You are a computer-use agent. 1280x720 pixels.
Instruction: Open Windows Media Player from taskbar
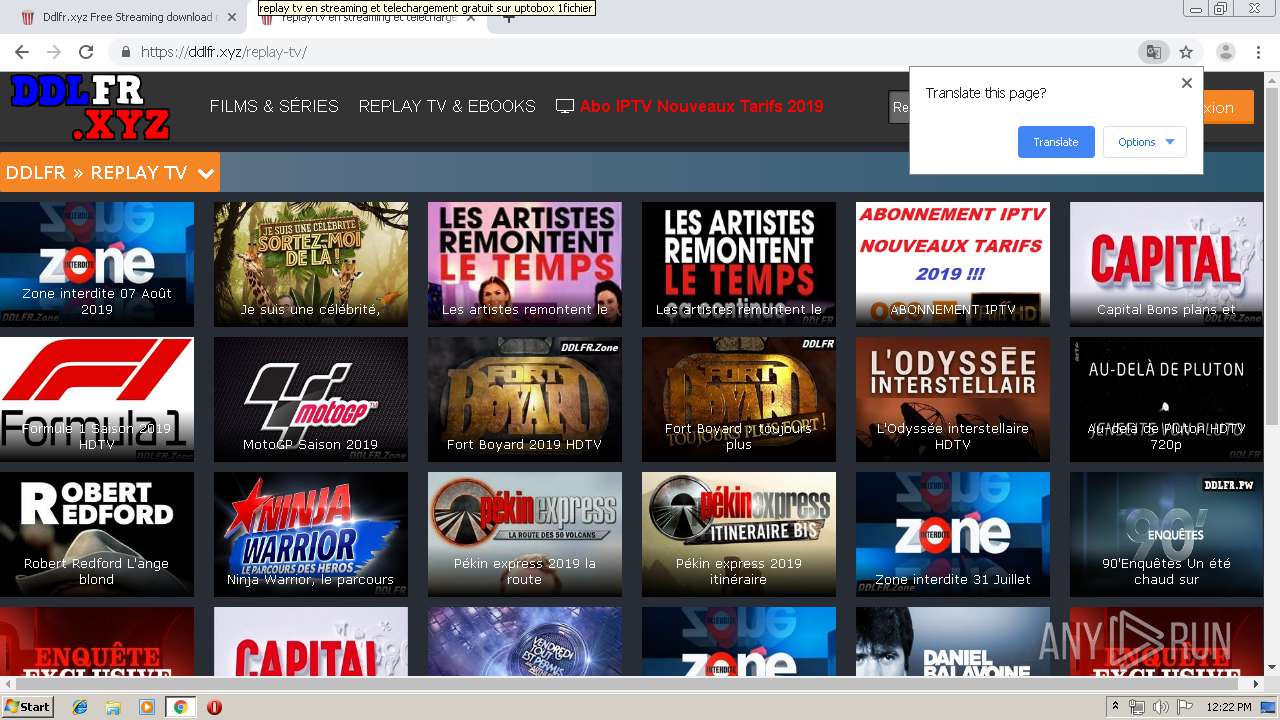point(147,707)
